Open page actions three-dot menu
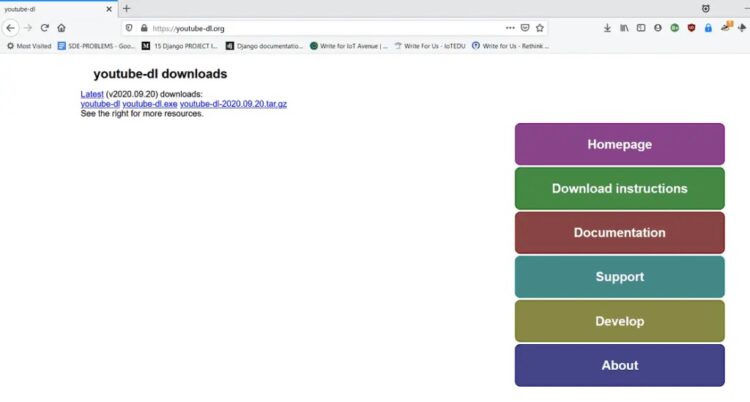 click(510, 28)
